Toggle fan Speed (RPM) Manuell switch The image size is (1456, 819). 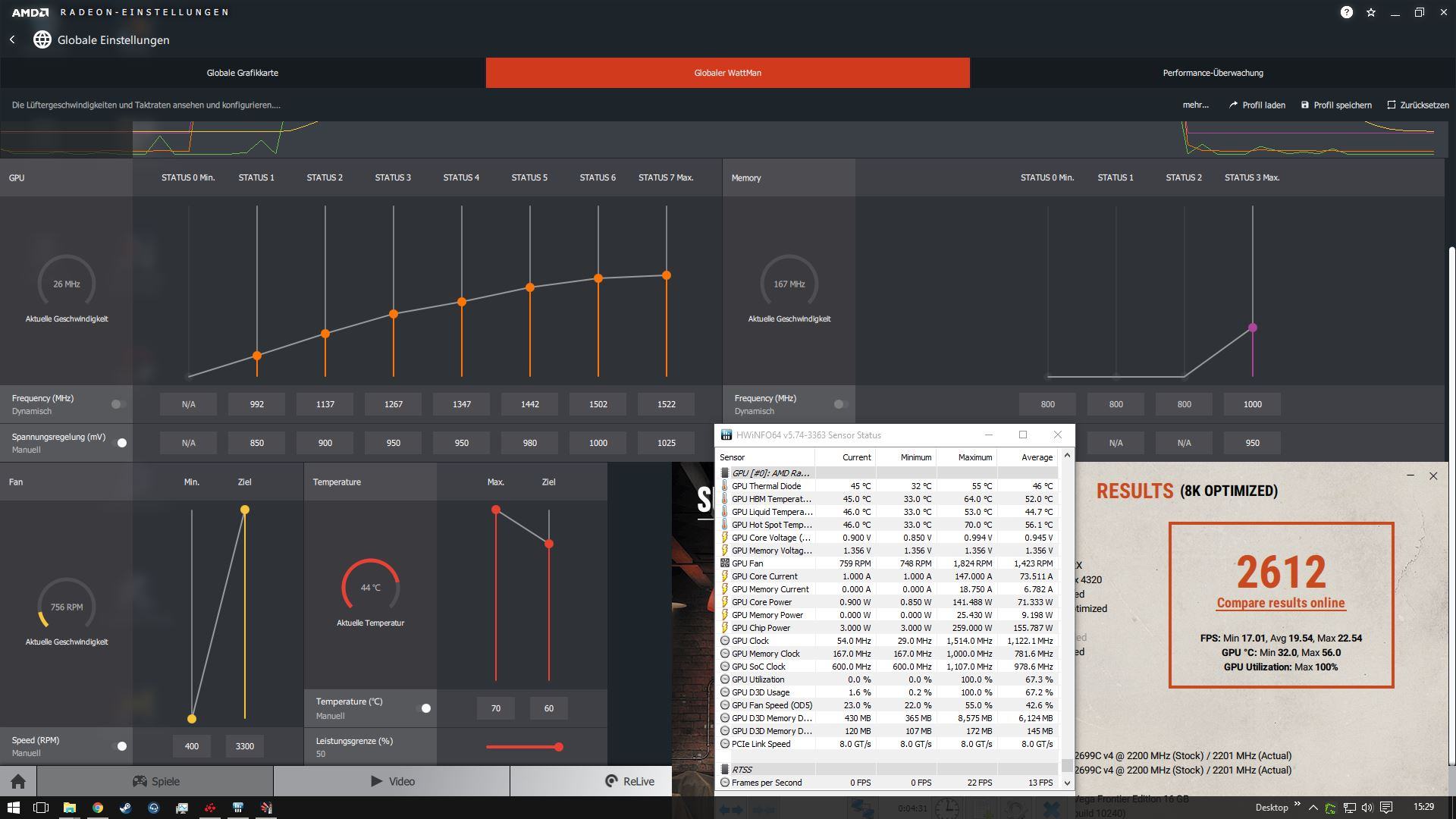click(120, 746)
